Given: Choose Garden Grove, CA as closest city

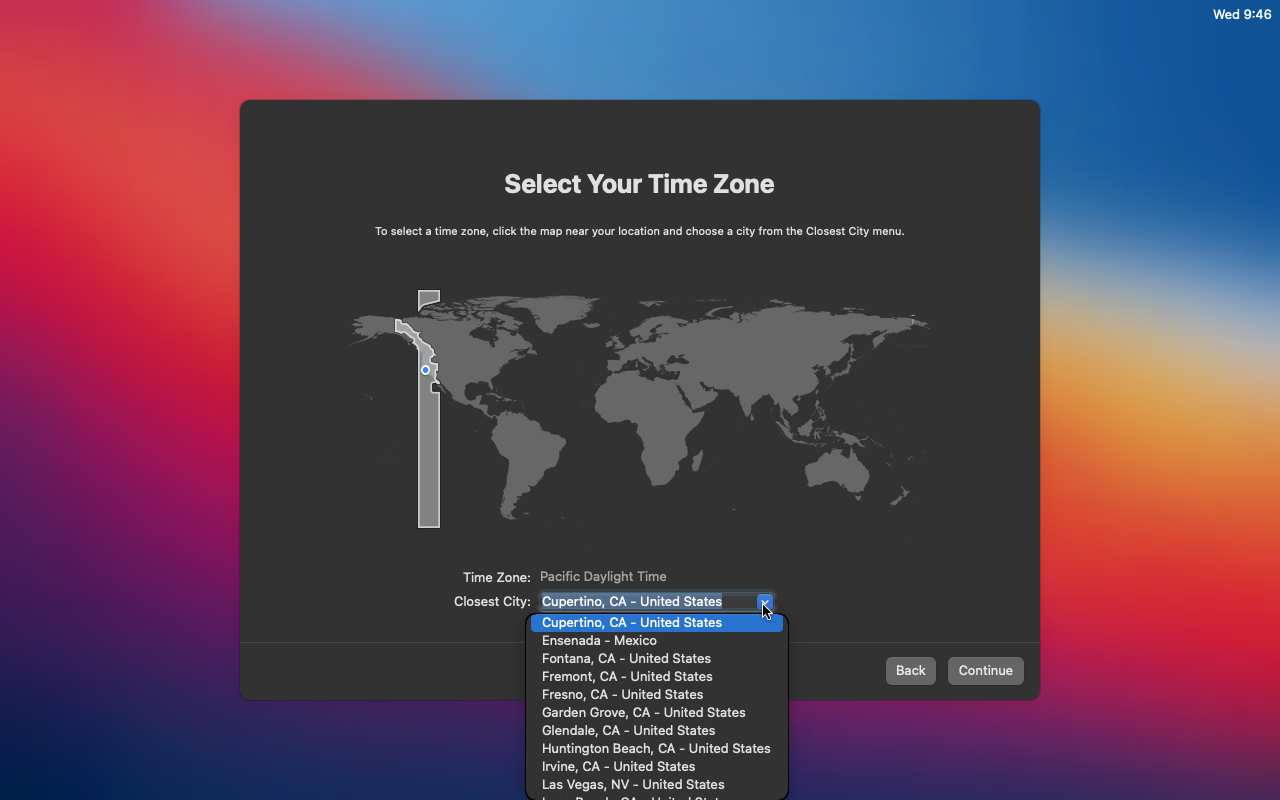Looking at the screenshot, I should pyautogui.click(x=644, y=712).
